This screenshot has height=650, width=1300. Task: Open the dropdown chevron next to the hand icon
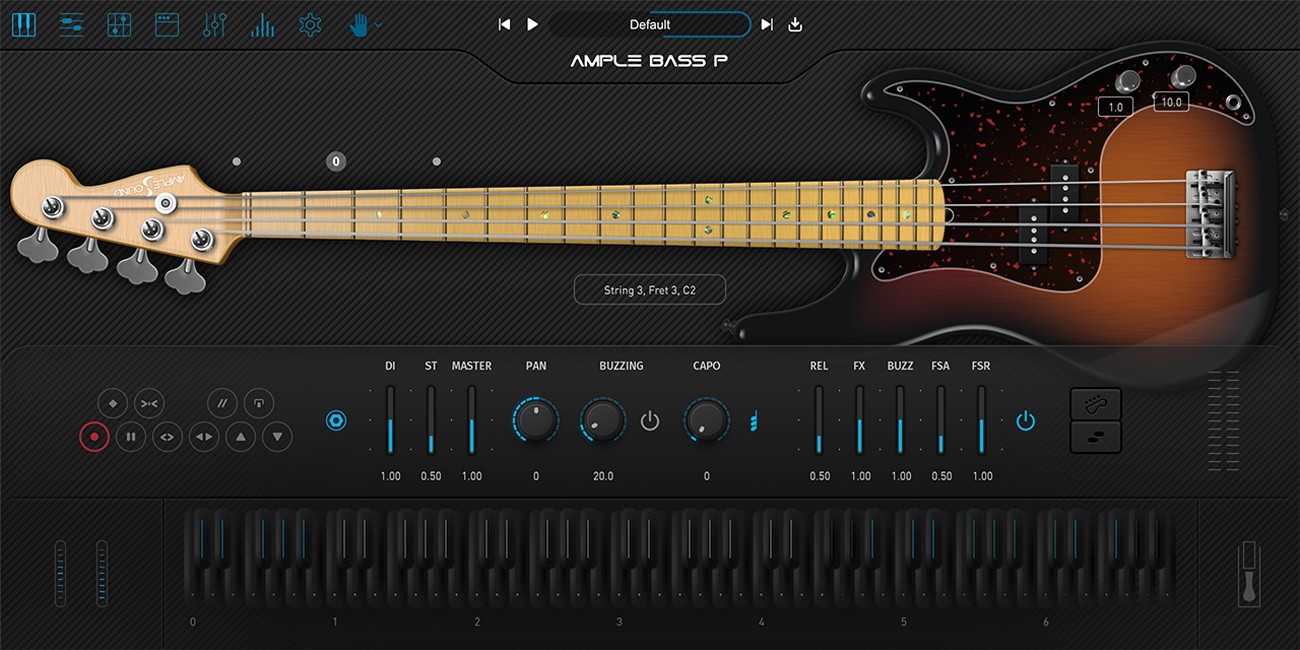pos(377,24)
